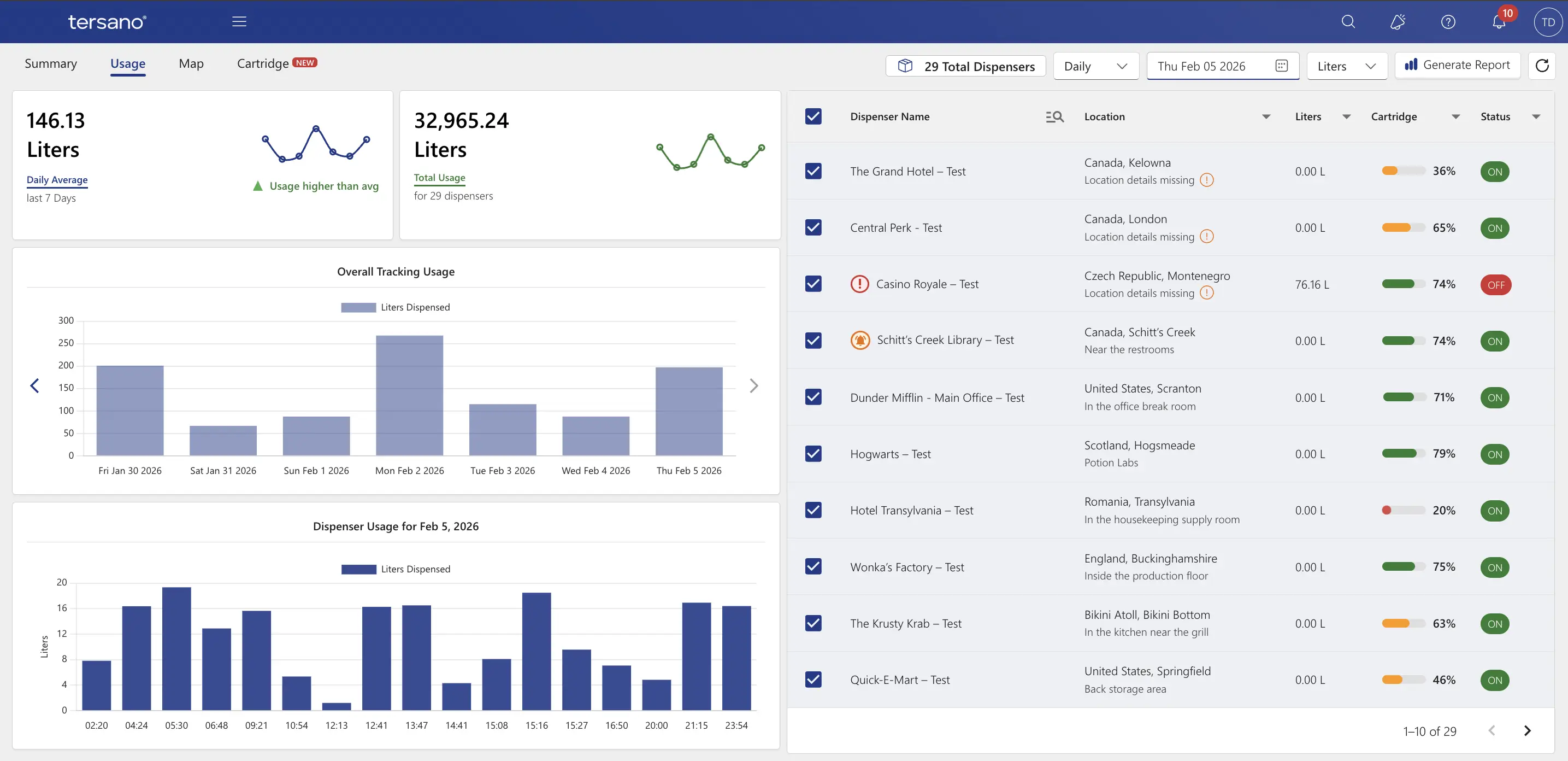Viewport: 1568px width, 761px height.
Task: Open the help question mark icon
Action: pos(1448,22)
